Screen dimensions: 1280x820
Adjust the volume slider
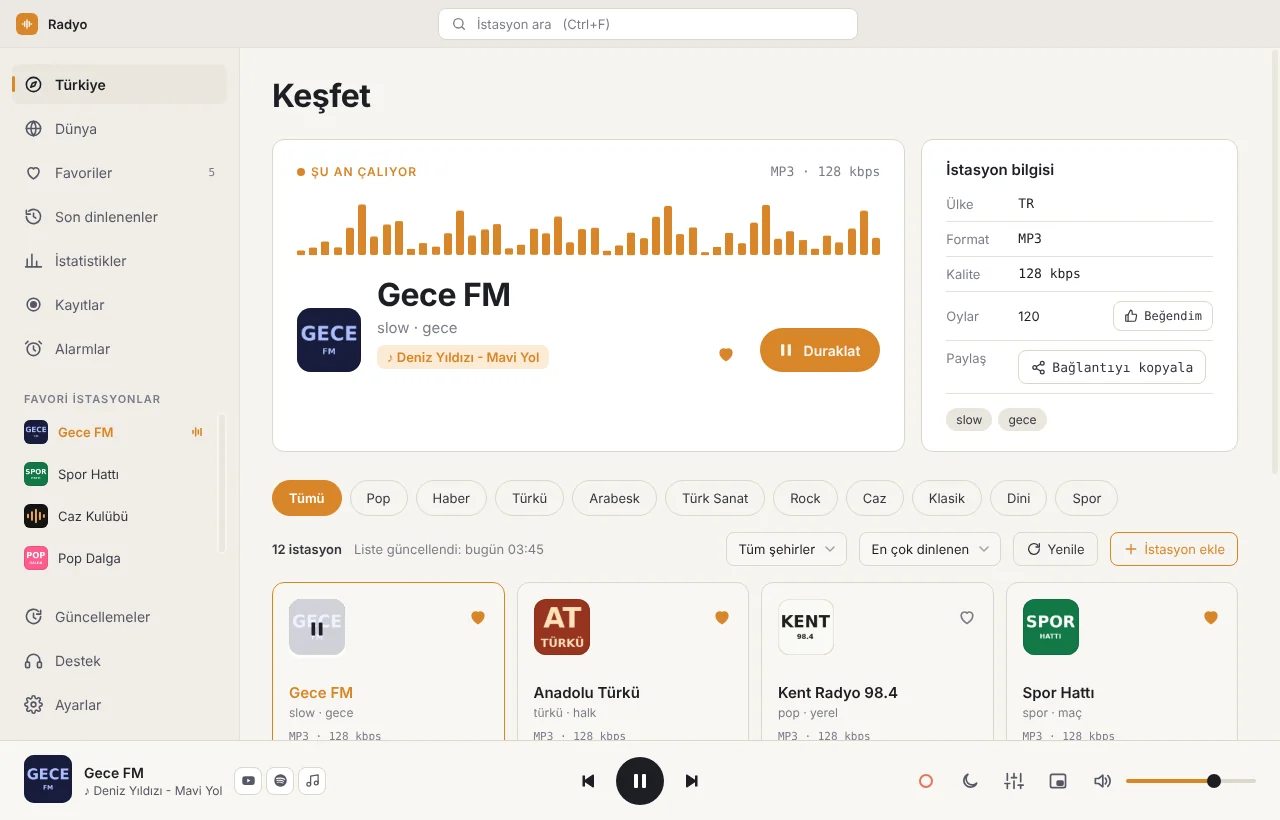click(x=1191, y=781)
